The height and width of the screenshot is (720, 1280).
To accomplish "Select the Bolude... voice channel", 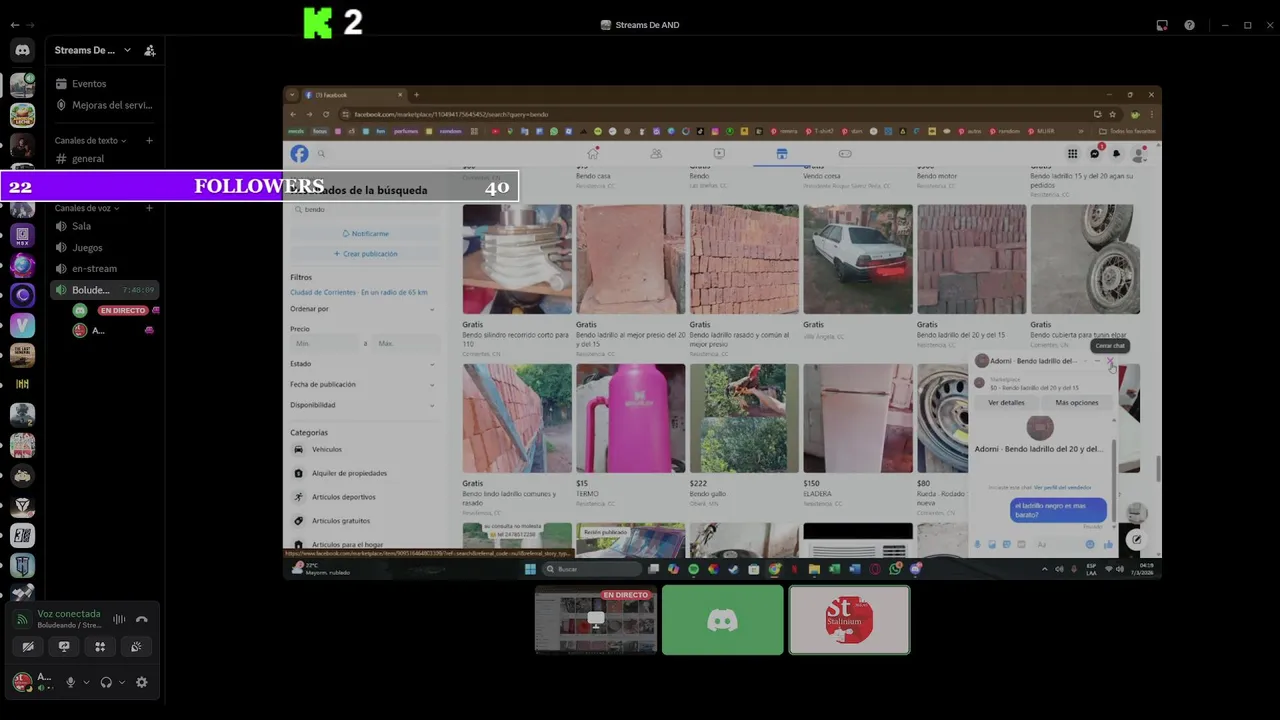I will (104, 290).
